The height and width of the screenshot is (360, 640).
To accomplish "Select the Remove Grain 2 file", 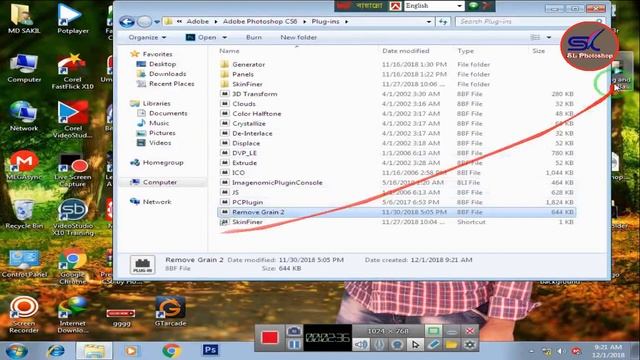I will [x=397, y=212].
